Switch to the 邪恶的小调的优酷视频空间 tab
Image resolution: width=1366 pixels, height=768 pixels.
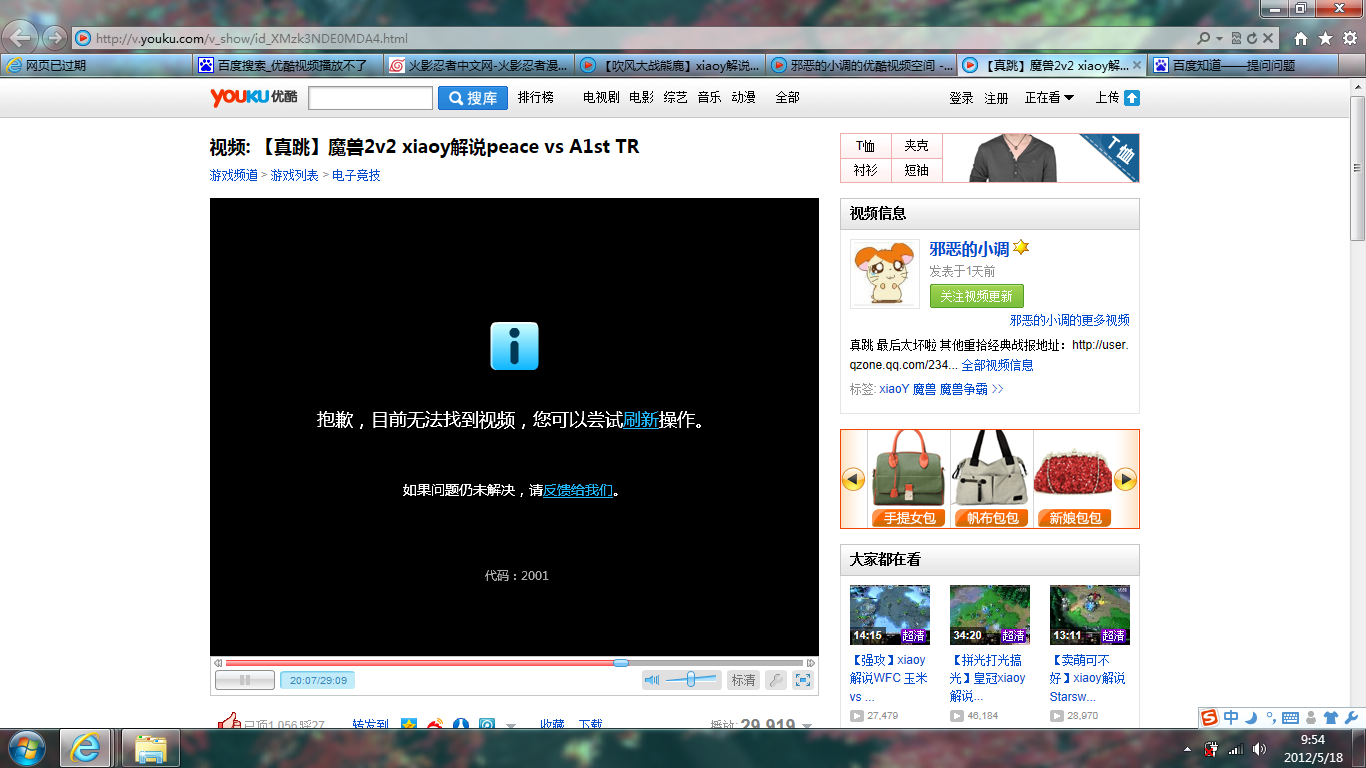pyautogui.click(x=861, y=65)
